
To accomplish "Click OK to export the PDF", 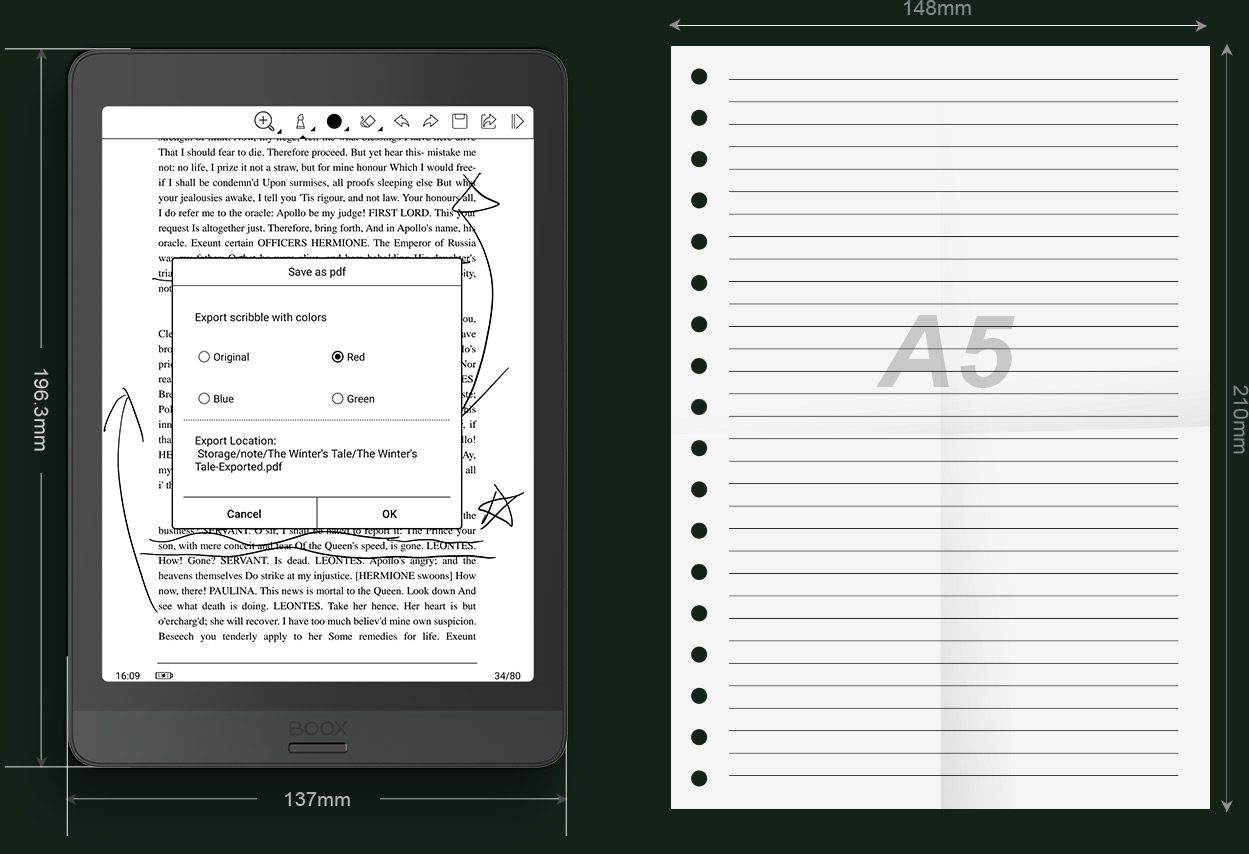I will point(389,513).
